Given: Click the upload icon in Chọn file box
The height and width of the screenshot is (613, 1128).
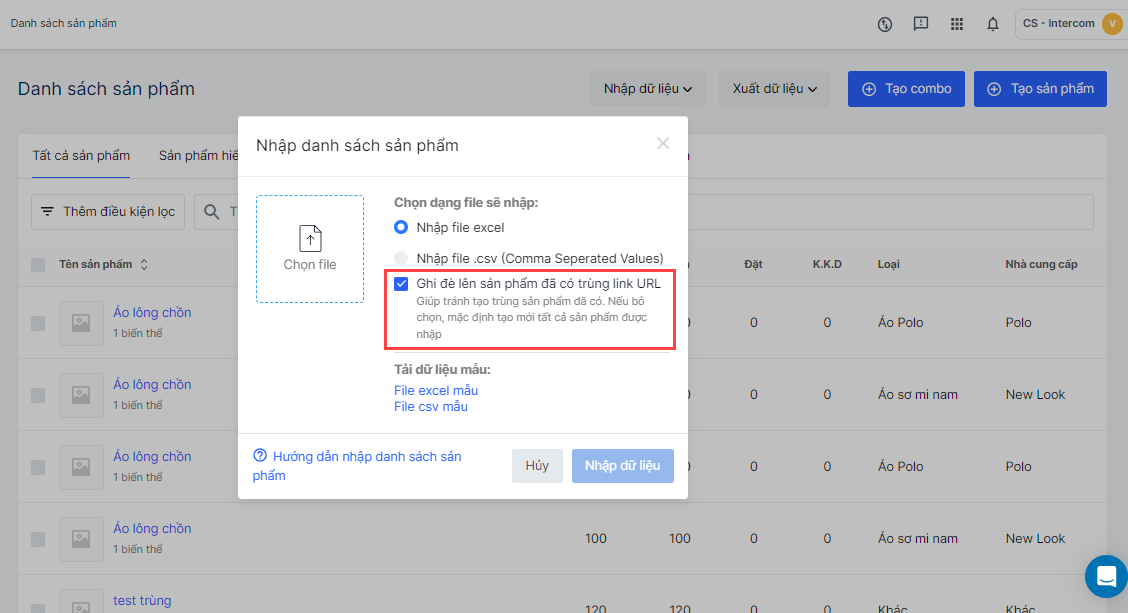Looking at the screenshot, I should tap(310, 239).
